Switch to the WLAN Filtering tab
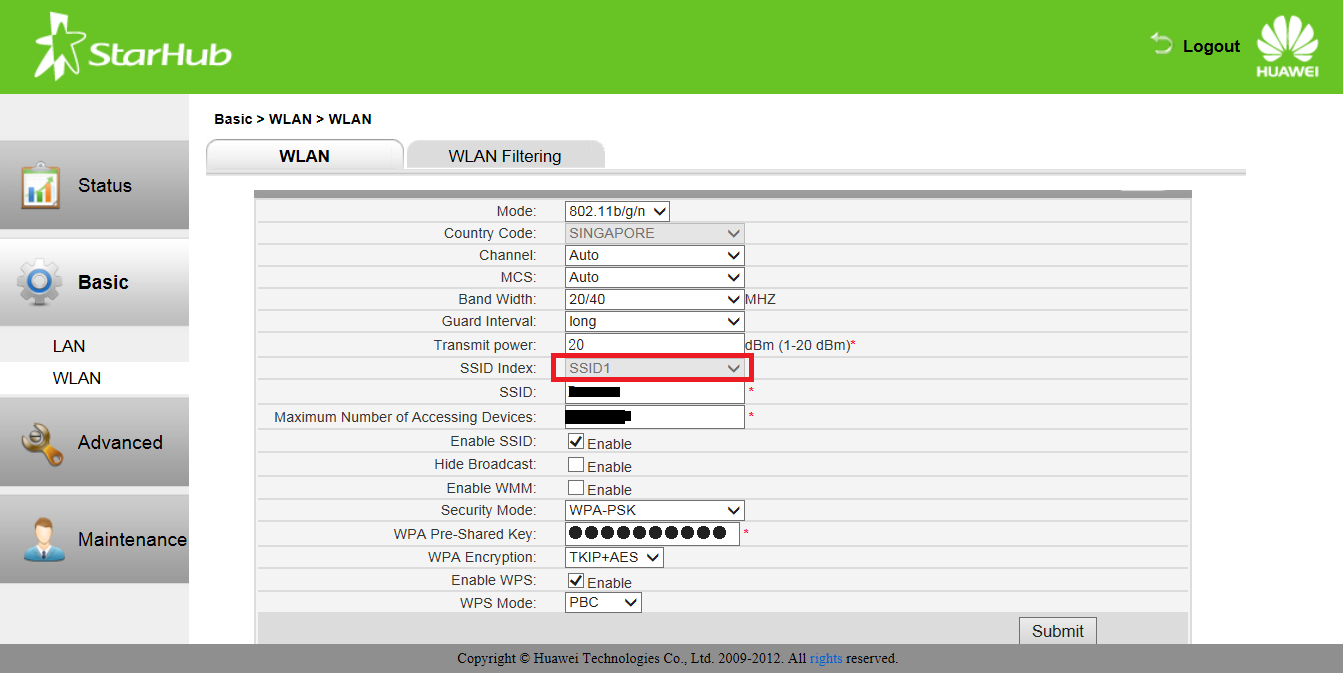Viewport: 1343px width, 673px height. (x=505, y=156)
